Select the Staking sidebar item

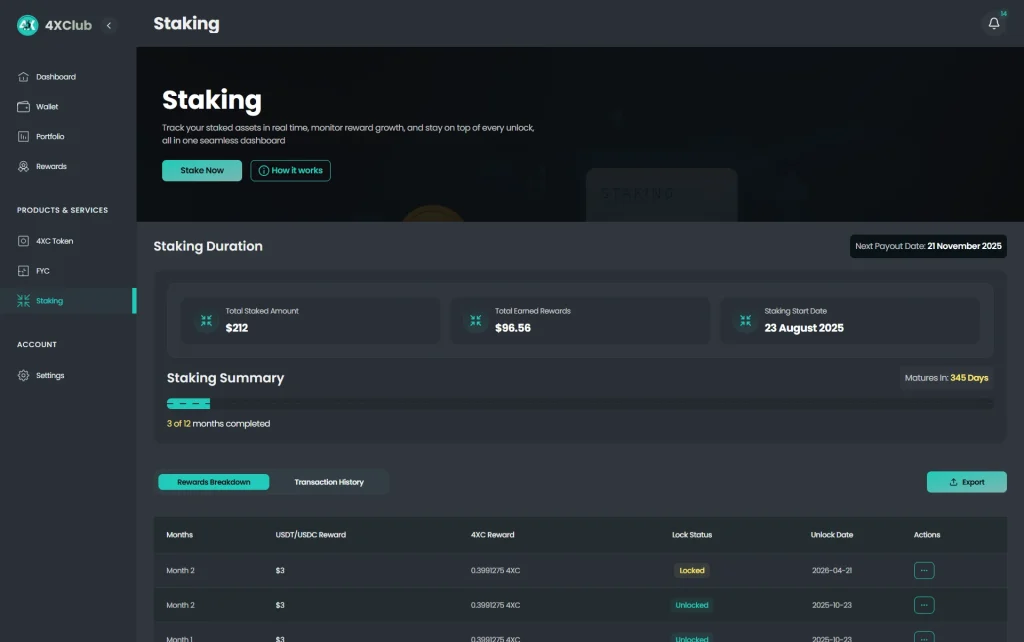(49, 301)
